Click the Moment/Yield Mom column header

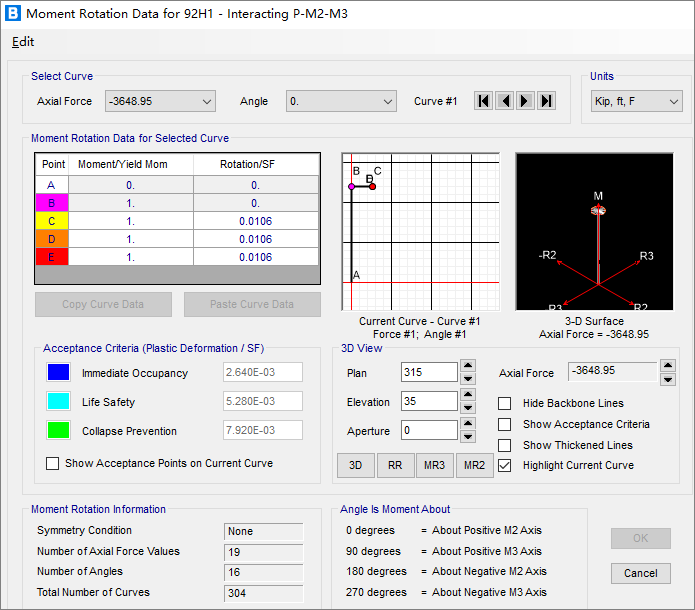[131, 164]
